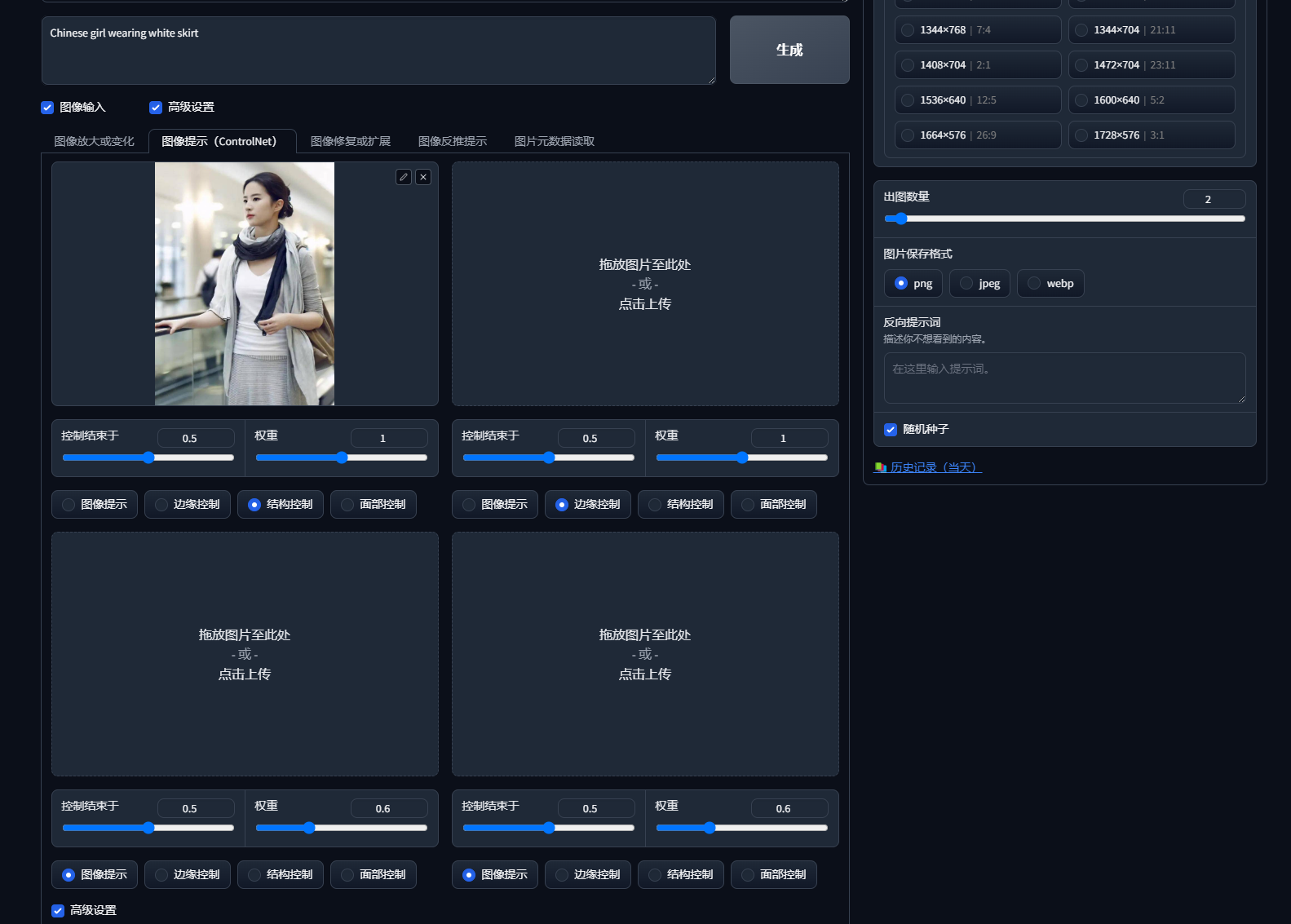Click the bottom-left image upload drop zone
The image size is (1291, 924).
(245, 654)
